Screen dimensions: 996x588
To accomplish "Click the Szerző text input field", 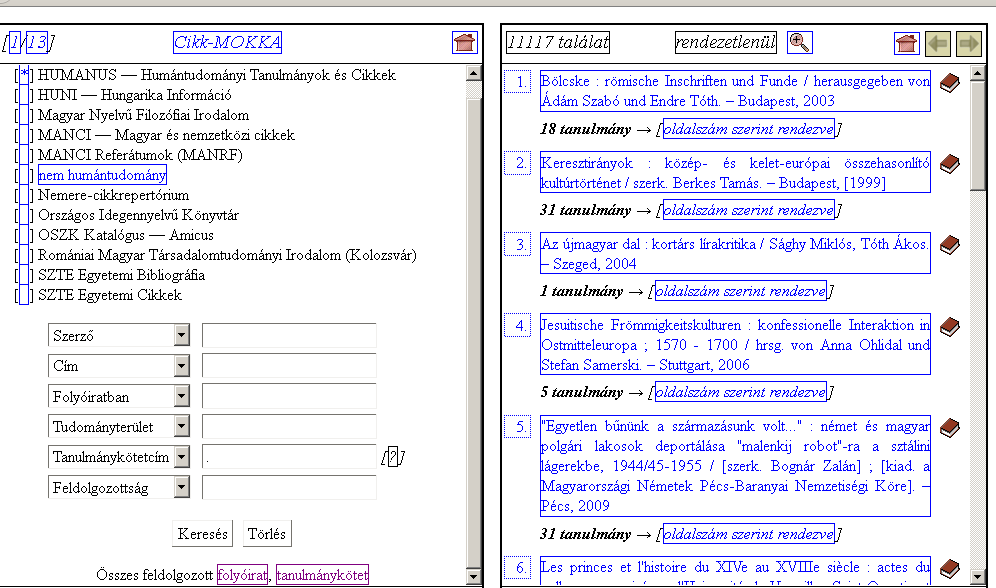I will click(289, 335).
